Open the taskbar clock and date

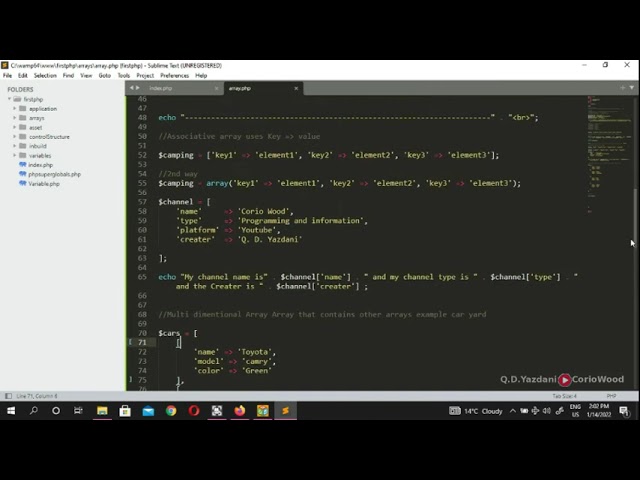point(599,411)
